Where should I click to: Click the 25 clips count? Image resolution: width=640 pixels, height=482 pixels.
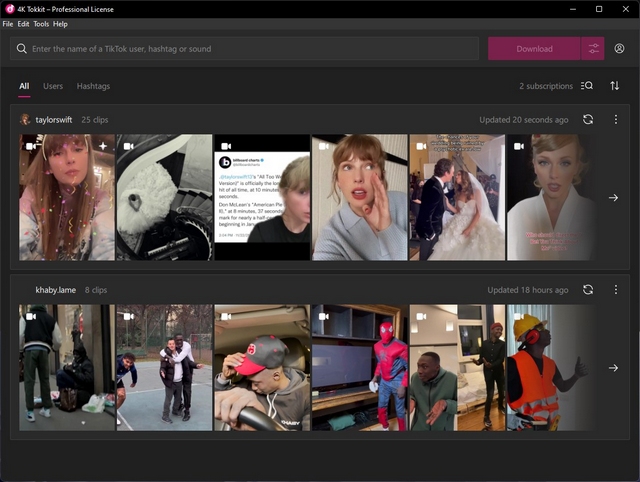pyautogui.click(x=95, y=120)
